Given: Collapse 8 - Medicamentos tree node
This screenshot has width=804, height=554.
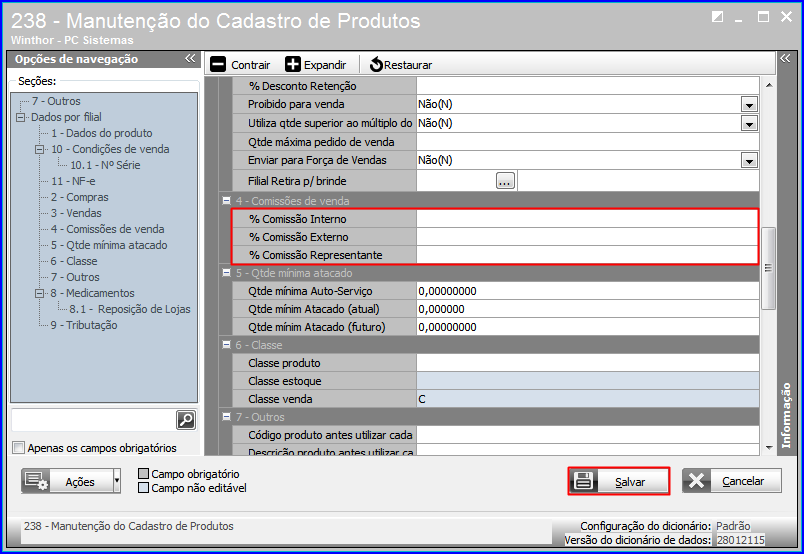Looking at the screenshot, I should 39,293.
